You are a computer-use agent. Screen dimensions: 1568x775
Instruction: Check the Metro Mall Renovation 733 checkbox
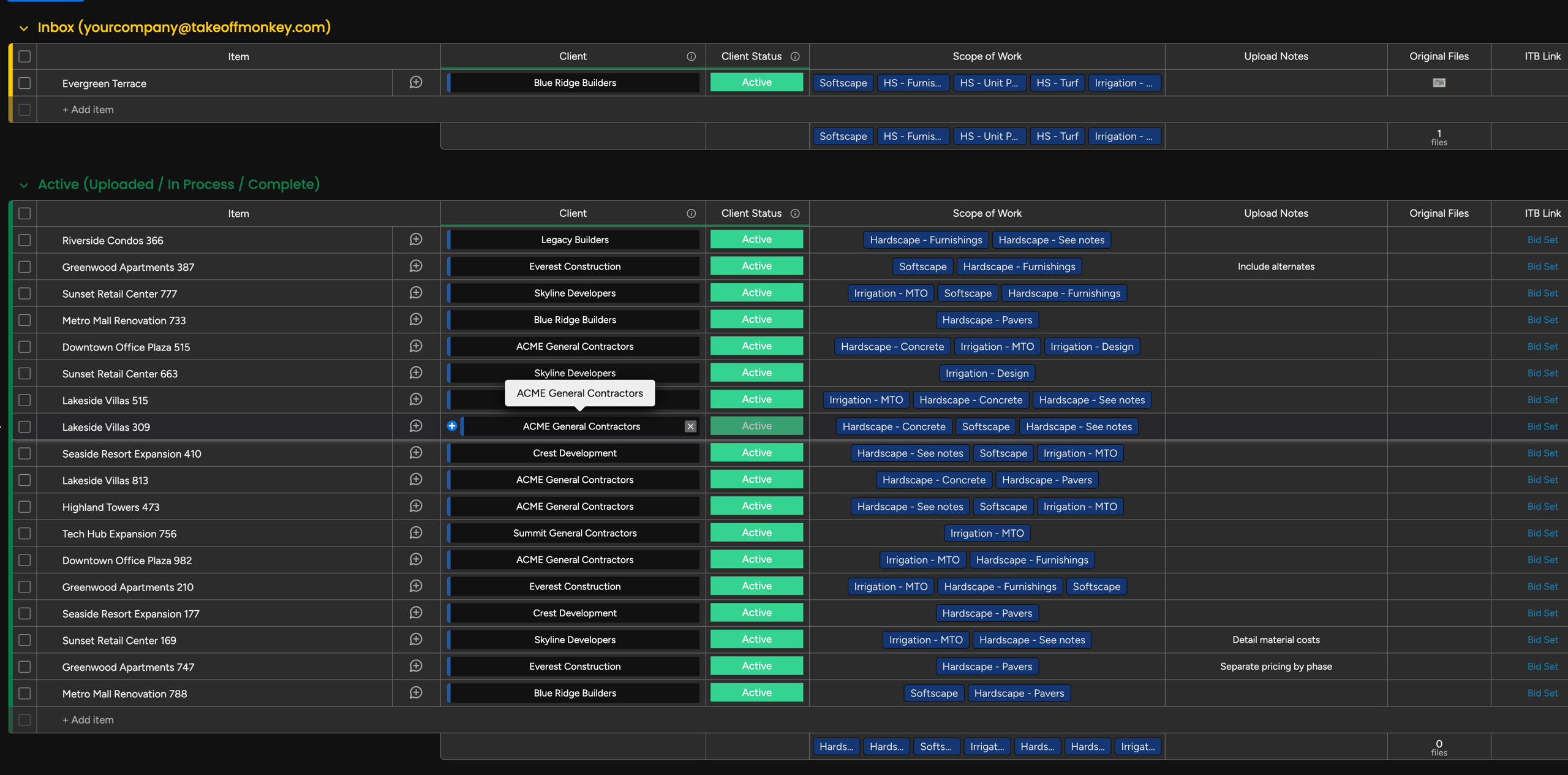(x=24, y=320)
